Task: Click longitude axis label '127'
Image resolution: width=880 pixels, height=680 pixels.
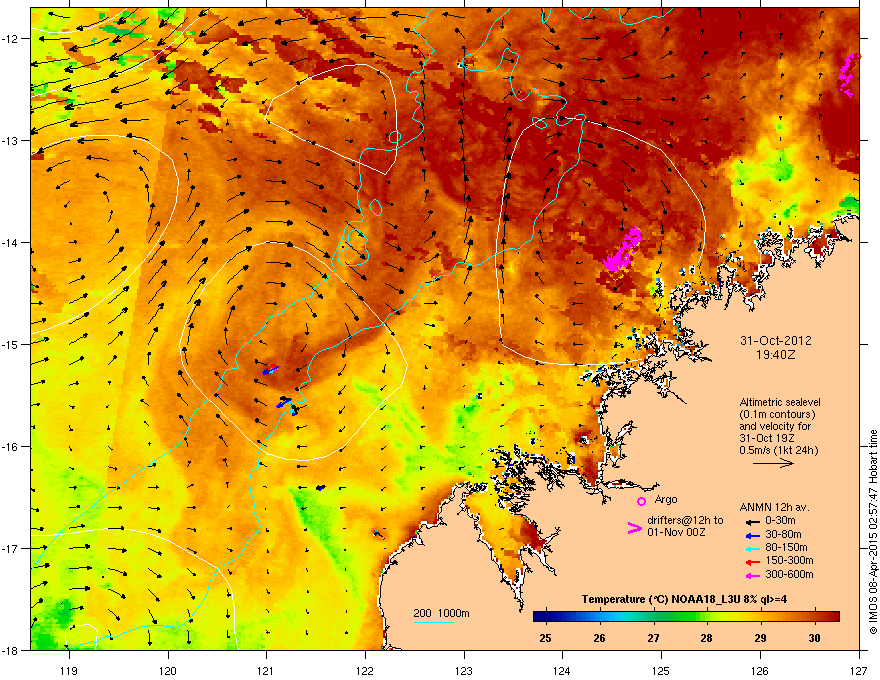Action: 859,670
